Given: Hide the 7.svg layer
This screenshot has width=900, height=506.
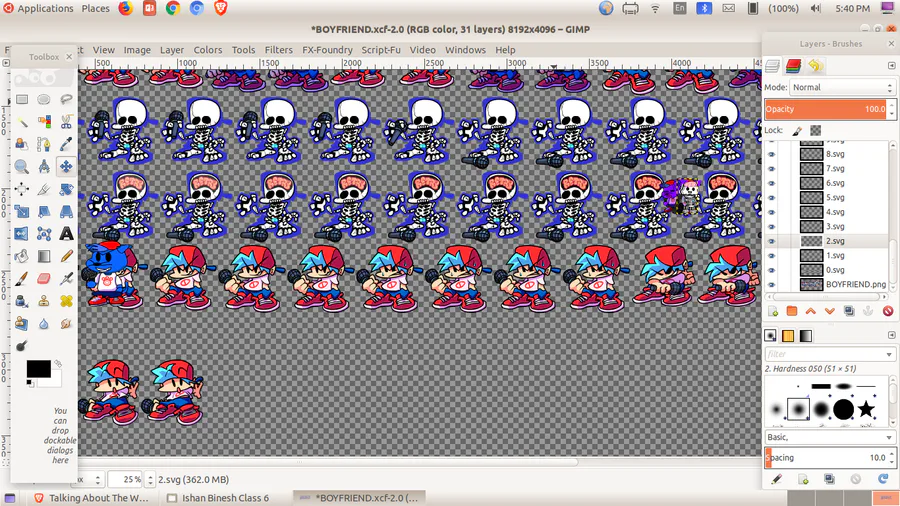Looking at the screenshot, I should (x=771, y=169).
